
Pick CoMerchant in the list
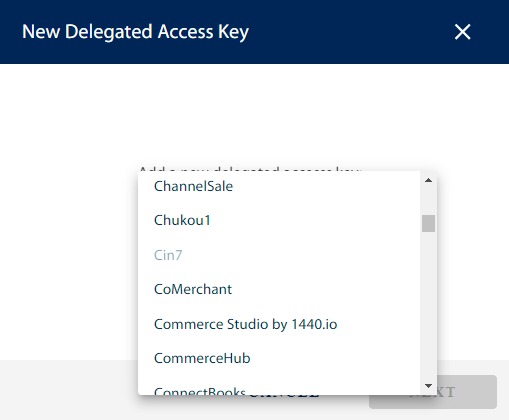pyautogui.click(x=279, y=289)
